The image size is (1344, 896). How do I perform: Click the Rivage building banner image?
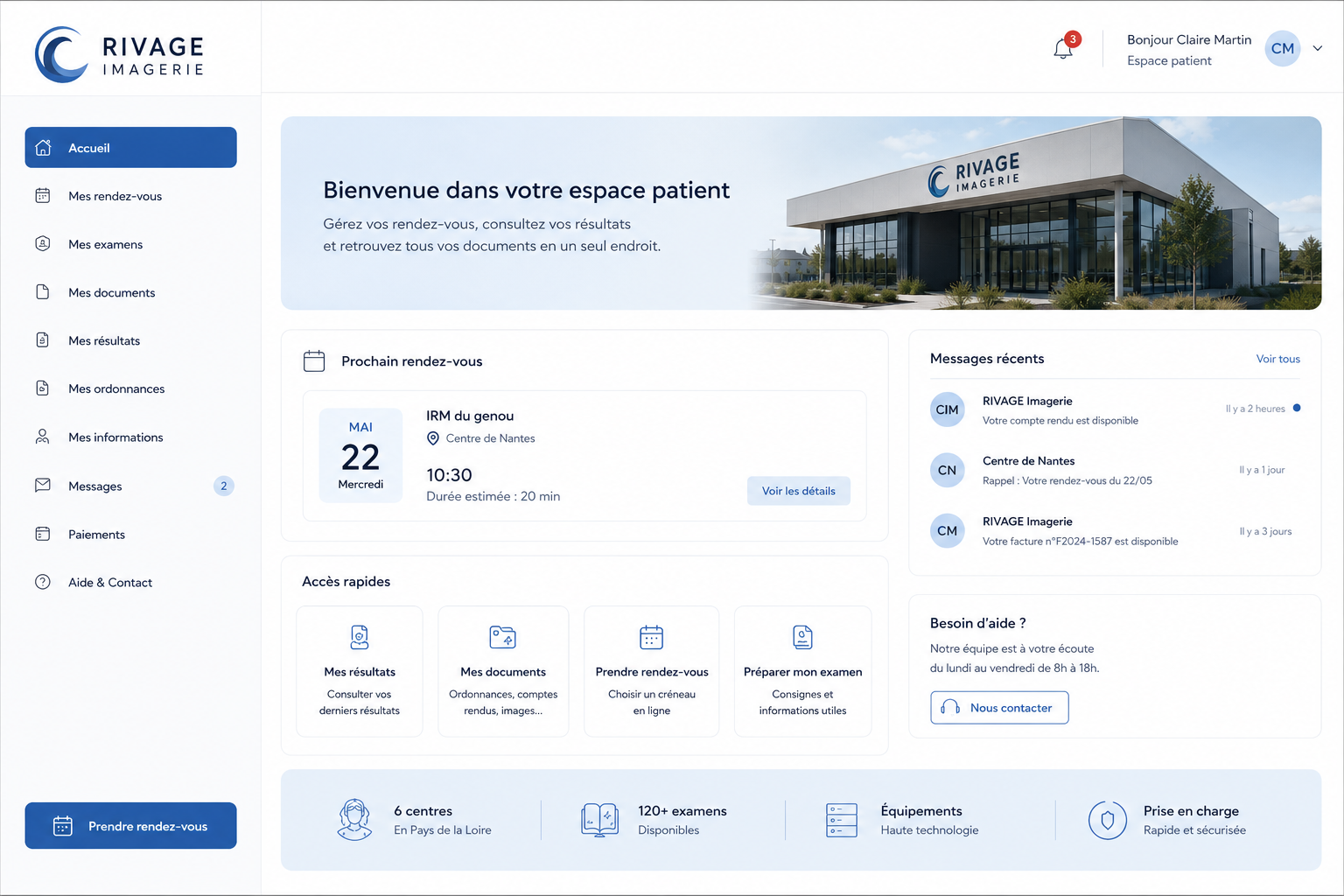[1035, 213]
